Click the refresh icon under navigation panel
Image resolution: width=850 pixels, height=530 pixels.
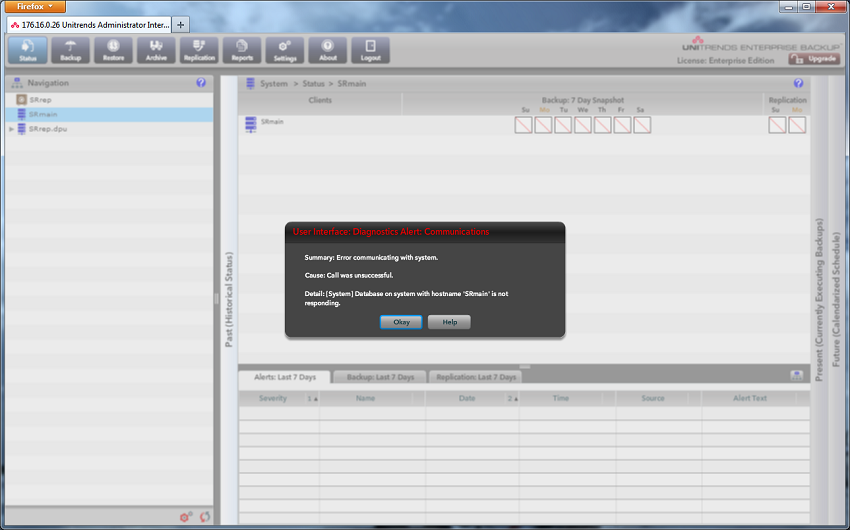[x=205, y=517]
